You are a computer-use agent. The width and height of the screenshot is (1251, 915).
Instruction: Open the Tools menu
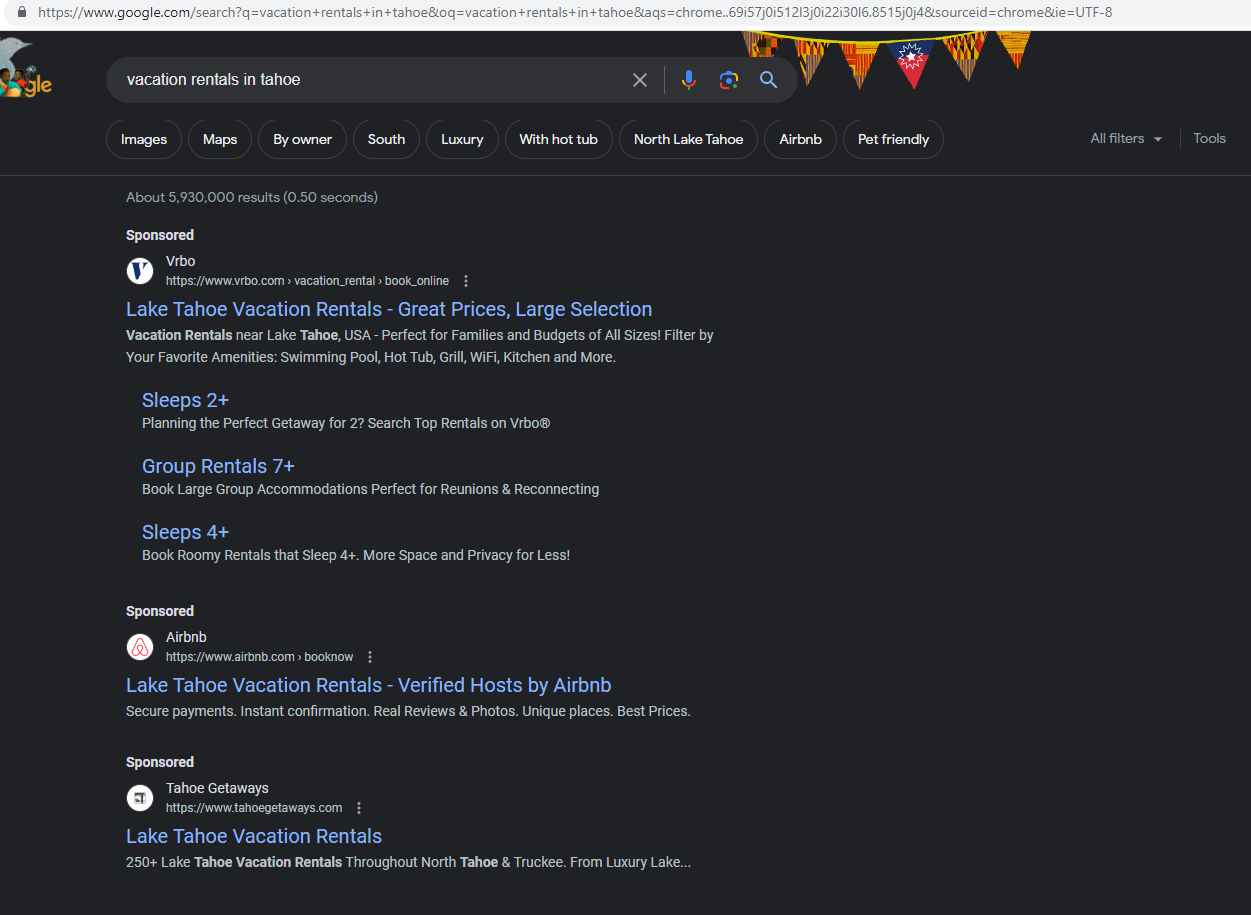1209,139
